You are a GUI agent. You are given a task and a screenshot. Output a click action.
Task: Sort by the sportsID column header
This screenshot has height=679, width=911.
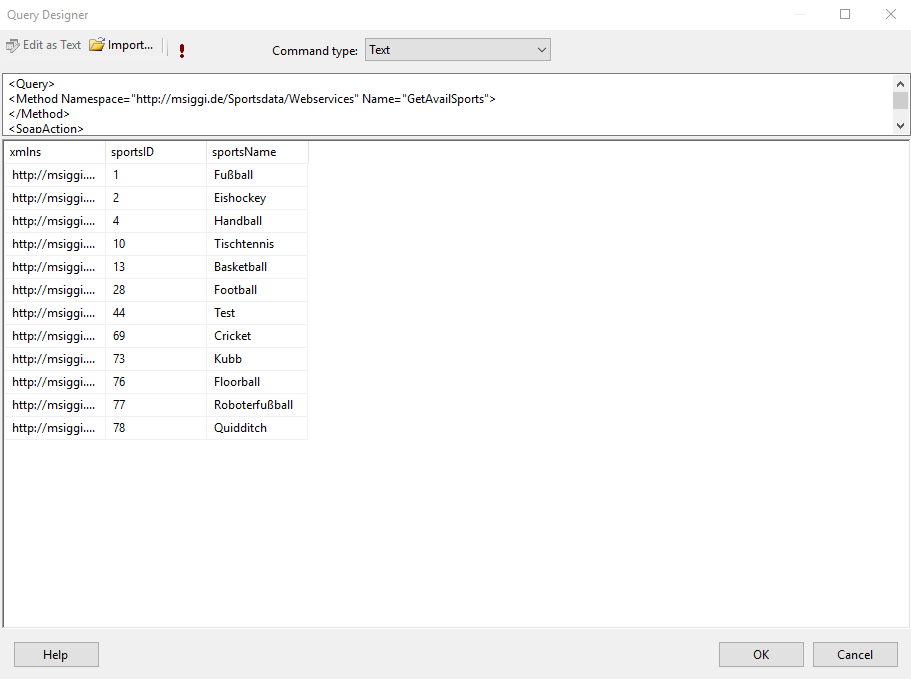[155, 152]
